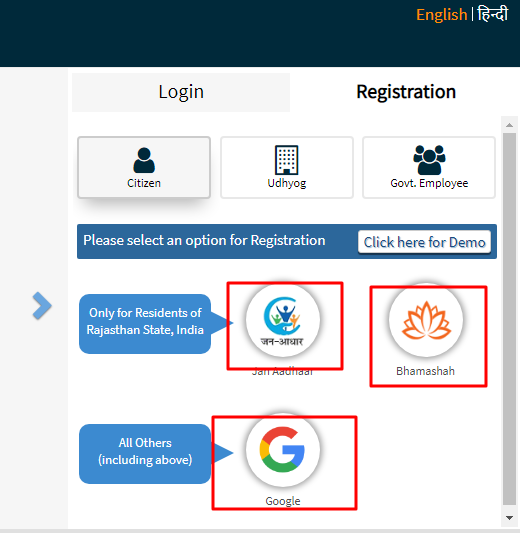Image resolution: width=520 pixels, height=533 pixels.
Task: Click here for Demo button
Action: 424,242
